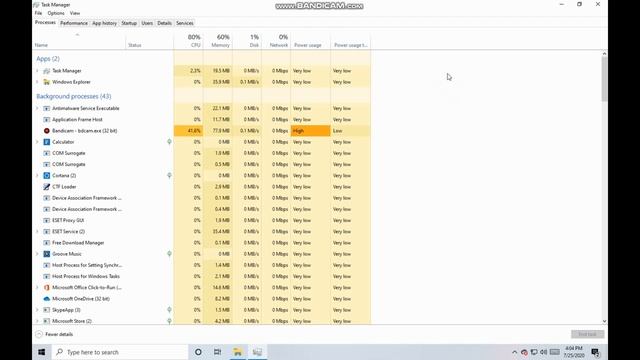The image size is (640, 360).
Task: Open the Options menu
Action: 56,13
